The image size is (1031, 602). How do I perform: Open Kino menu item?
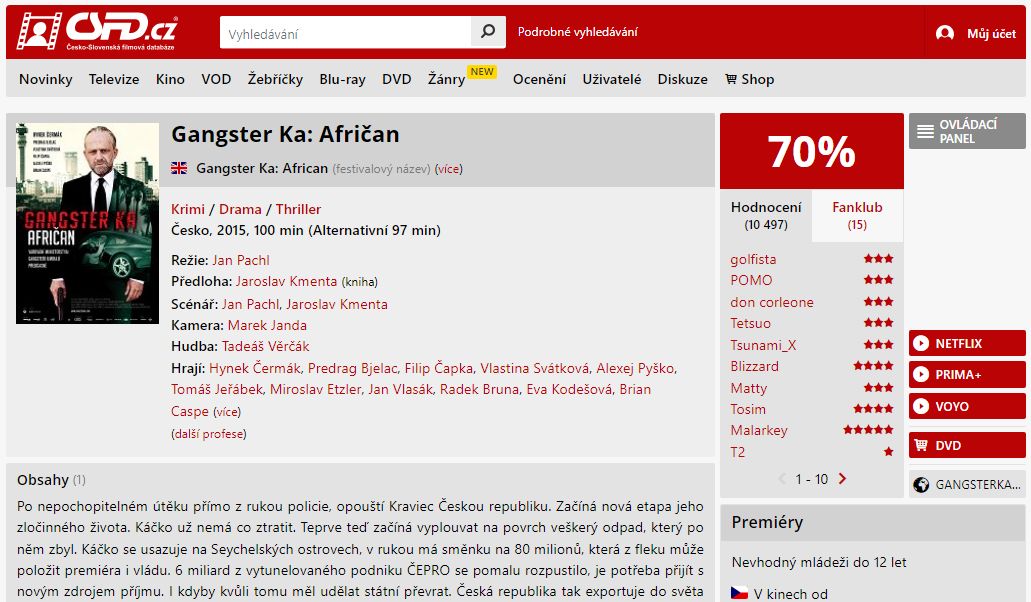[x=170, y=79]
